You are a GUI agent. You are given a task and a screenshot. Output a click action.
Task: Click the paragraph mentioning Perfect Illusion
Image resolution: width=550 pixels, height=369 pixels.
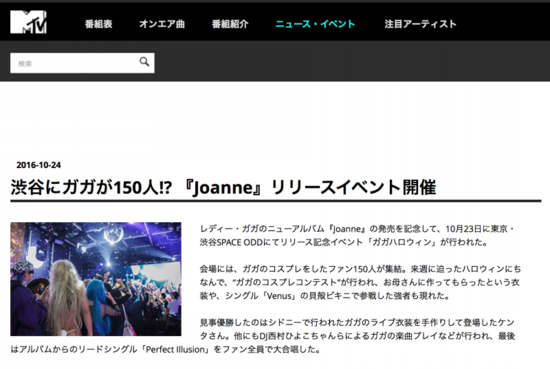263,336
